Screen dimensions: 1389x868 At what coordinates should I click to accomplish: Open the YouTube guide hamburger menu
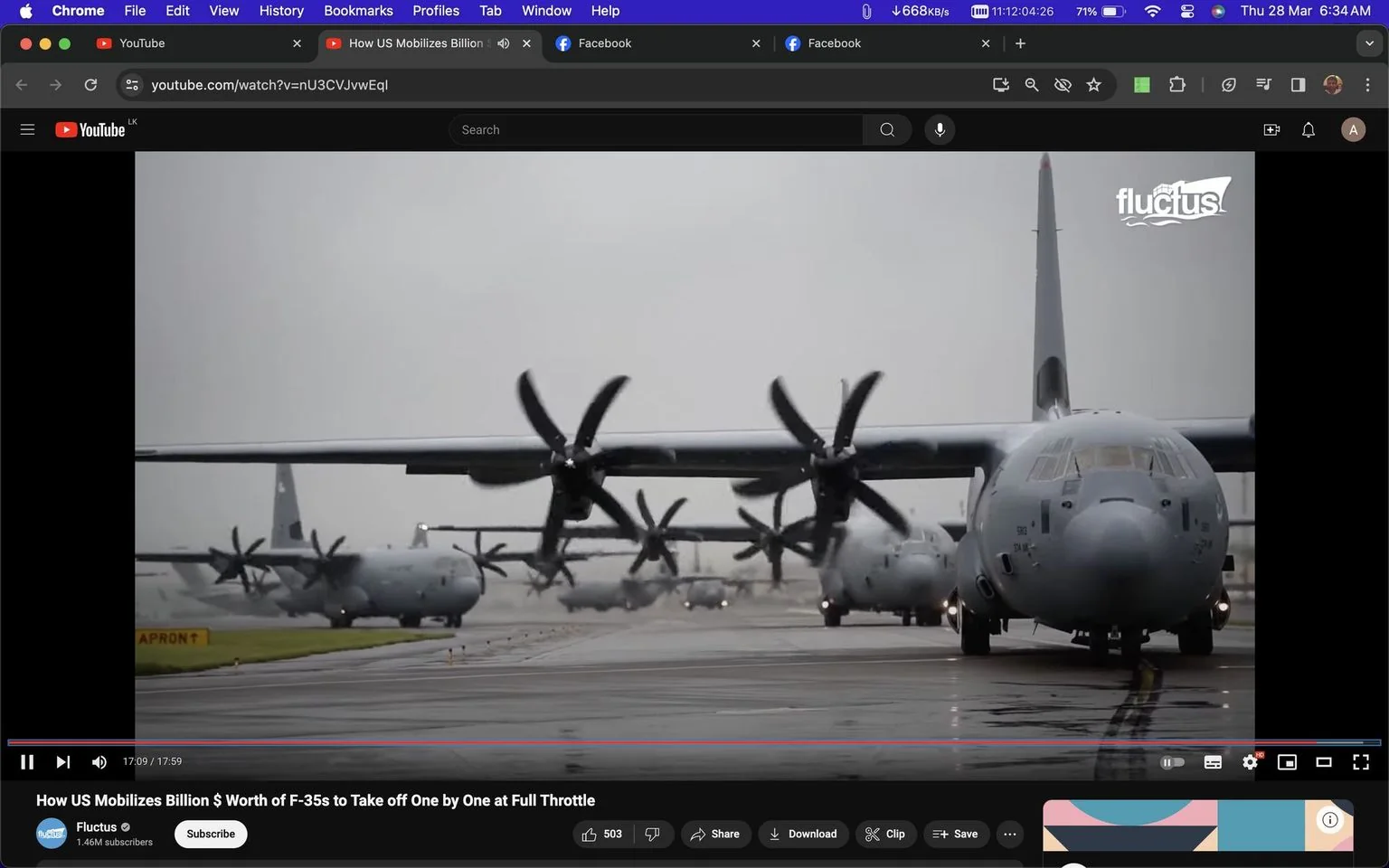[x=27, y=129]
